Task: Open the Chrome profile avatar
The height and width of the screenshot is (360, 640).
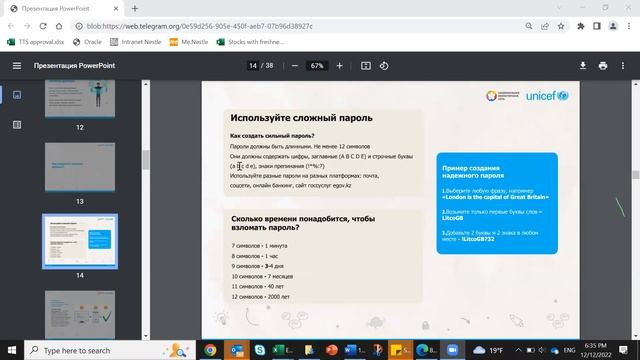Action: click(x=613, y=26)
